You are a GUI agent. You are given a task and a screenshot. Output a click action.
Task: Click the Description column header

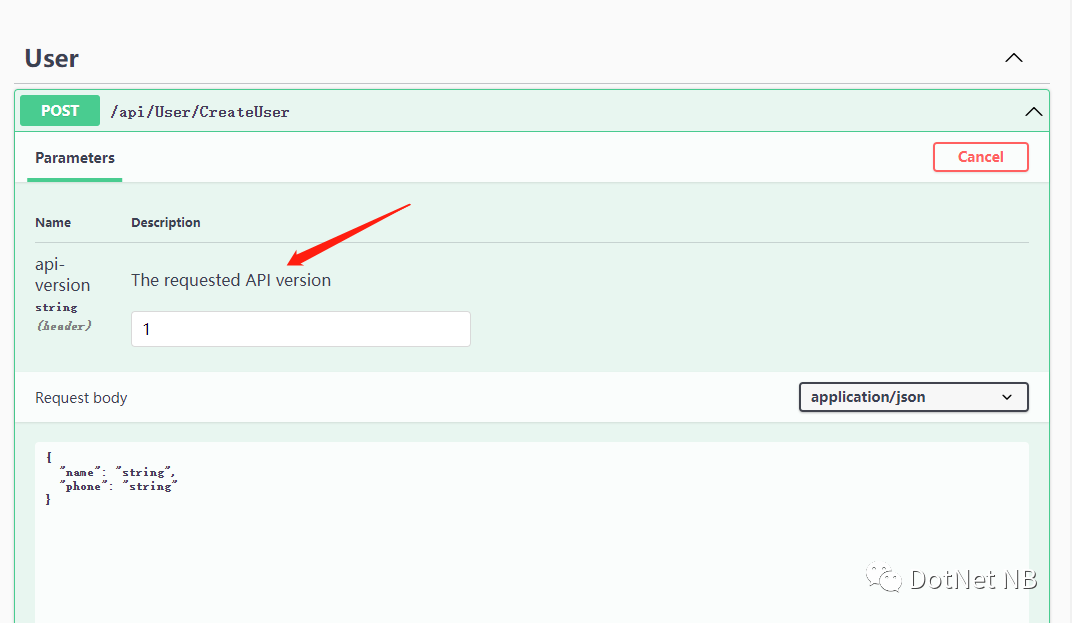(x=166, y=223)
